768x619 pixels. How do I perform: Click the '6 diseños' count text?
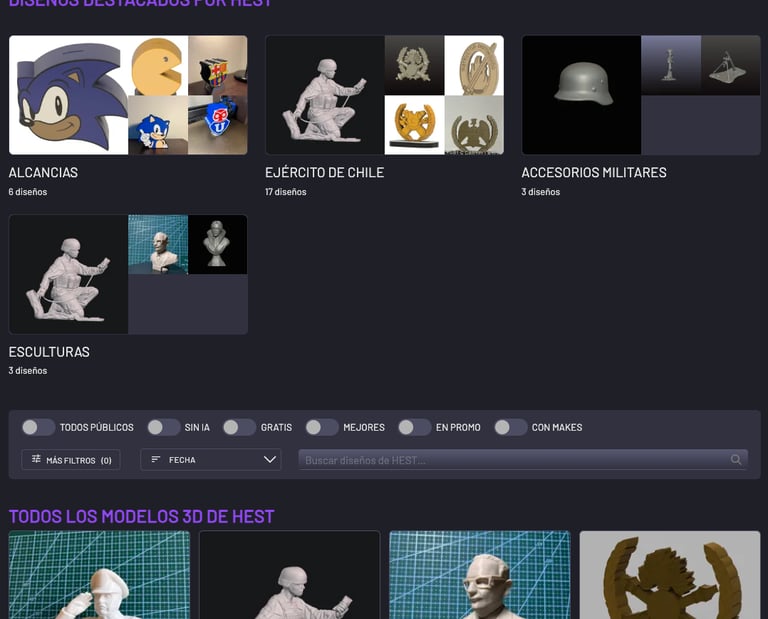tap(28, 192)
